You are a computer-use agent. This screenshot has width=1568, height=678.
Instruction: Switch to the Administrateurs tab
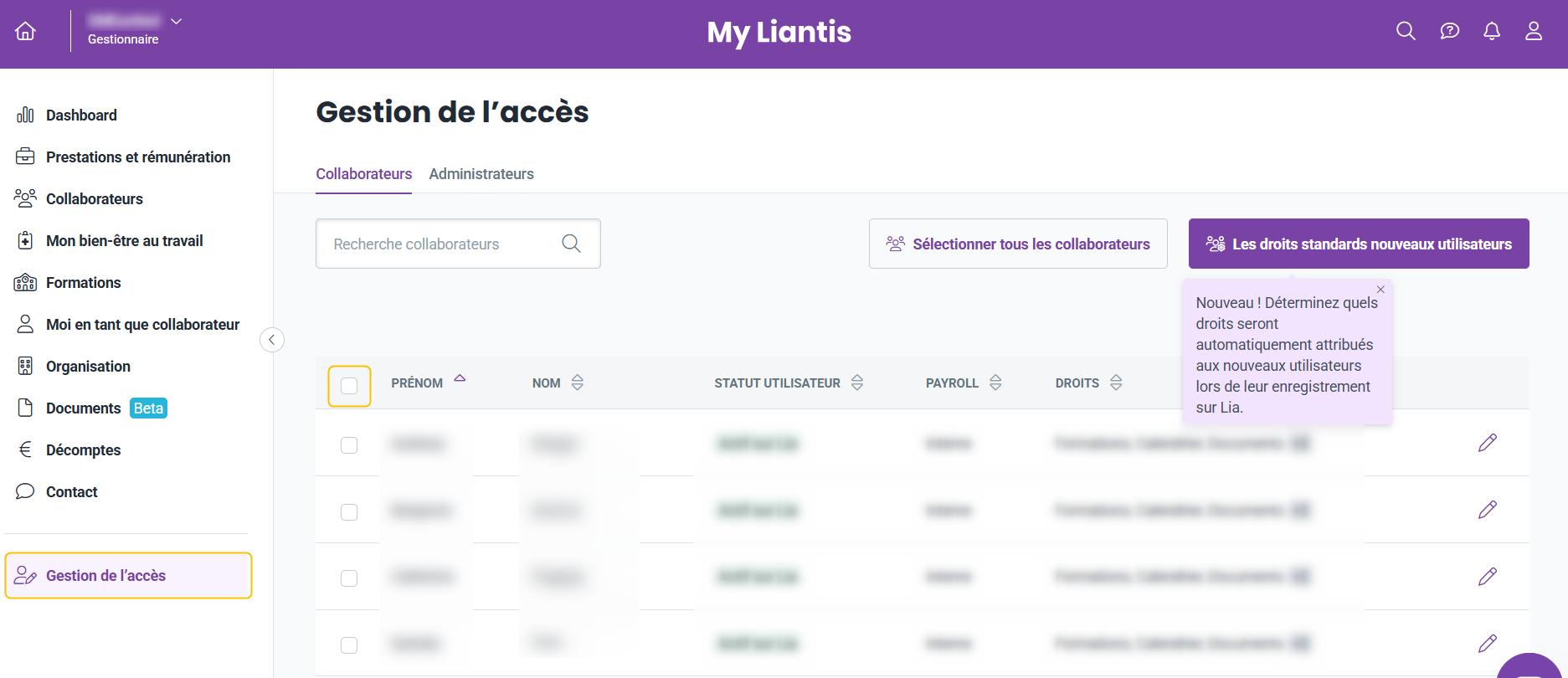(481, 174)
